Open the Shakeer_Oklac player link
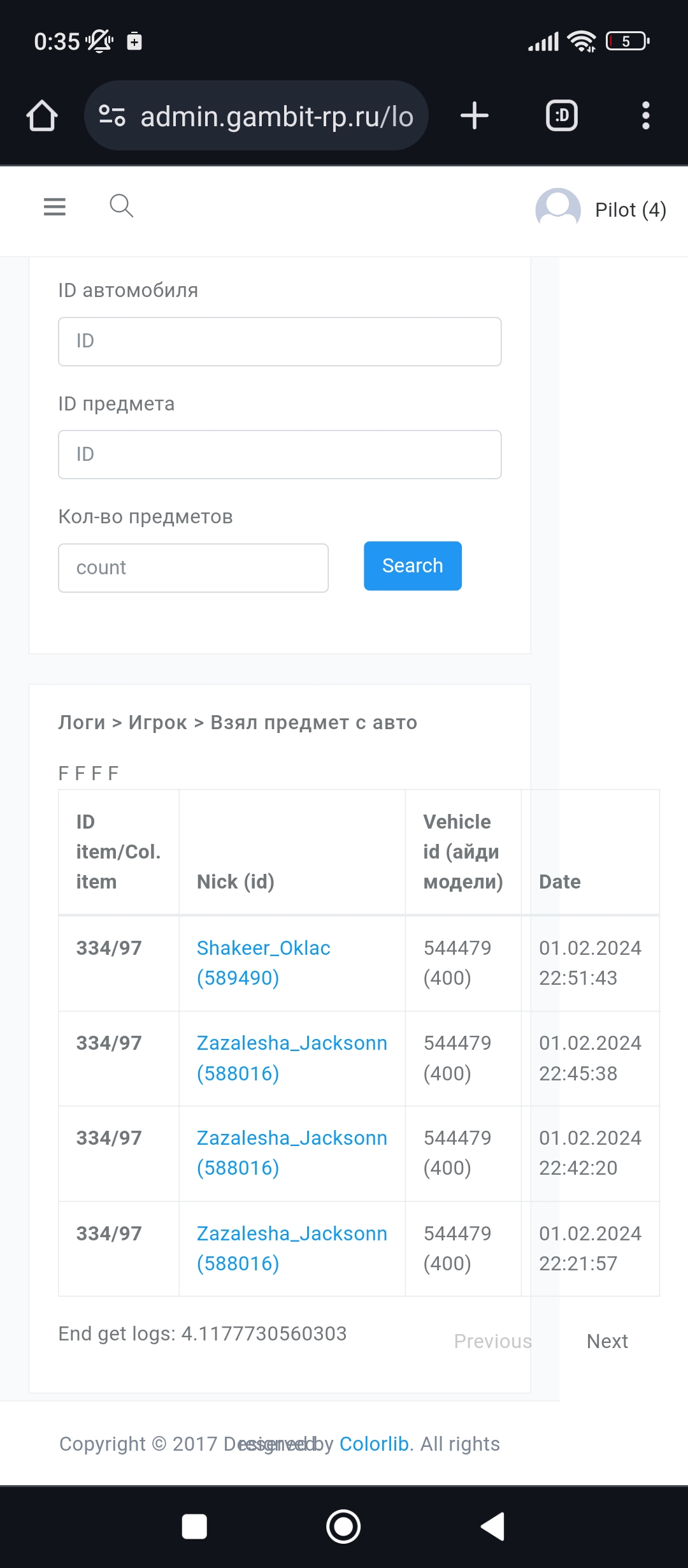Viewport: 688px width, 1568px height. [263, 948]
